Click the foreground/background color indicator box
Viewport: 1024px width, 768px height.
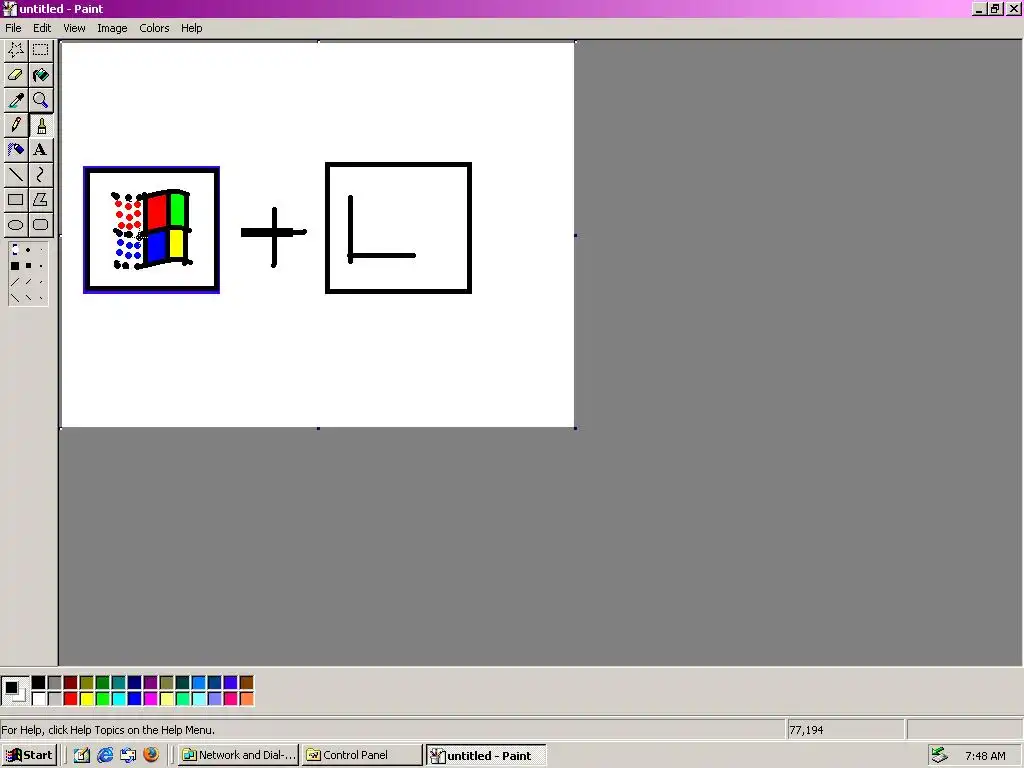pos(14,691)
